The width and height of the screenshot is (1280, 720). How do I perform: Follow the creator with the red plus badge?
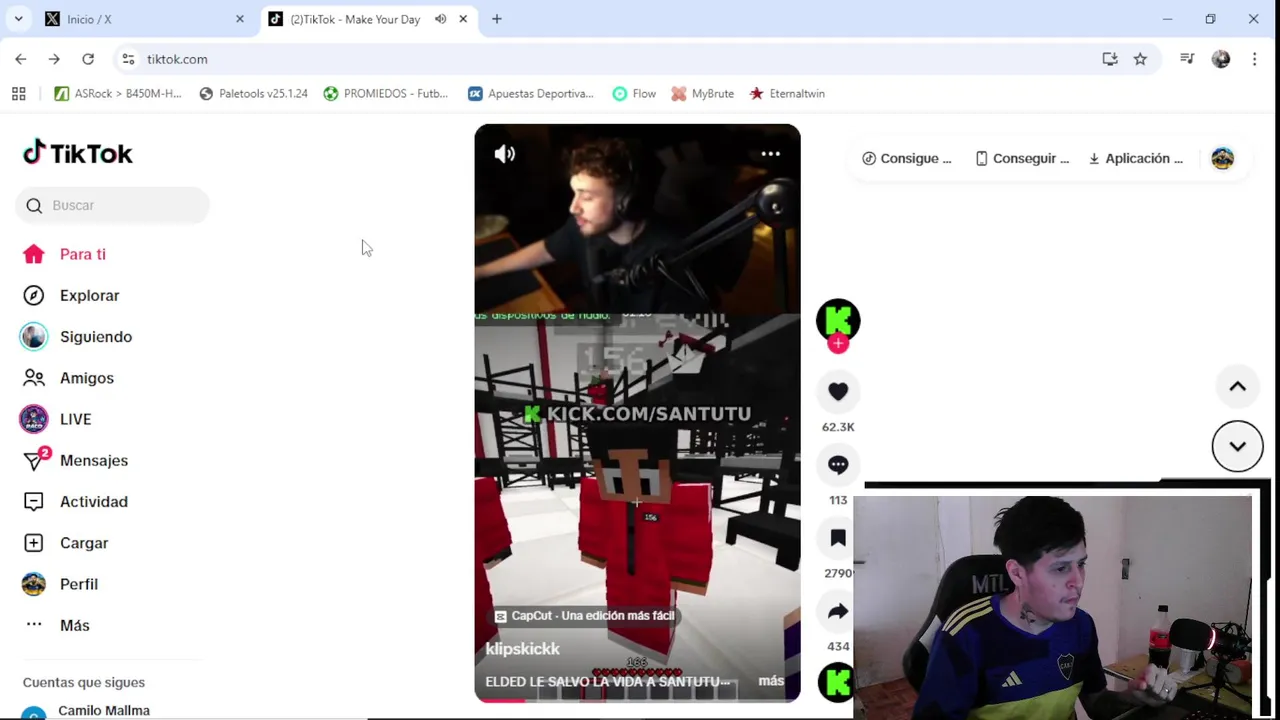tap(838, 344)
